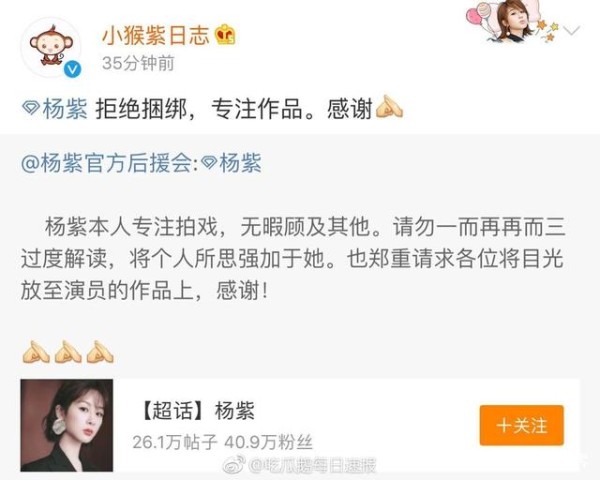Tap the praying hands emoji after 感谢
The image size is (600, 480).
(x=390, y=107)
